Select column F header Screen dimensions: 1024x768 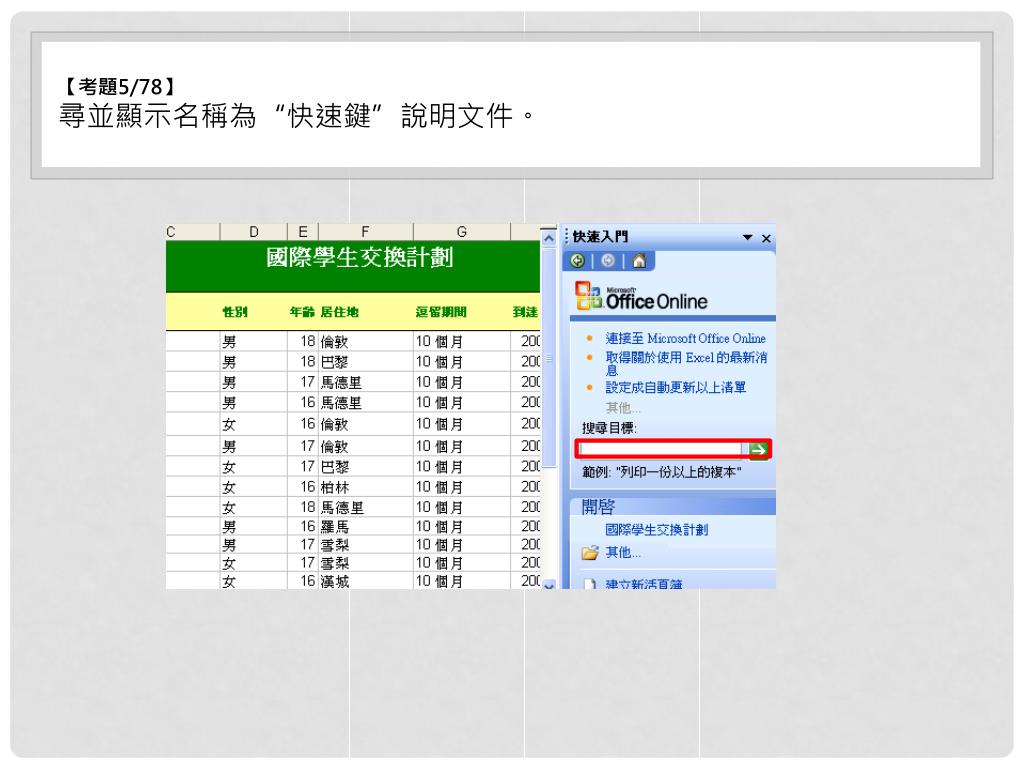(x=366, y=232)
